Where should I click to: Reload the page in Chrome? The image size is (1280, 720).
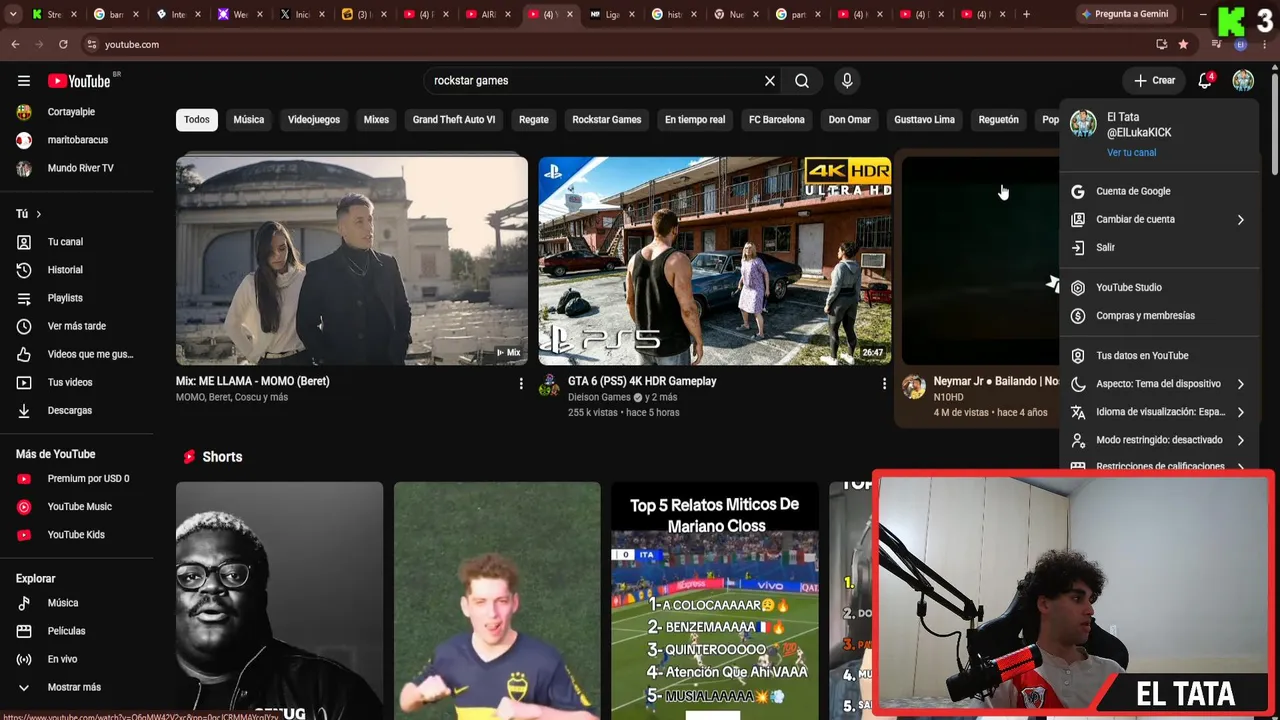tap(63, 45)
